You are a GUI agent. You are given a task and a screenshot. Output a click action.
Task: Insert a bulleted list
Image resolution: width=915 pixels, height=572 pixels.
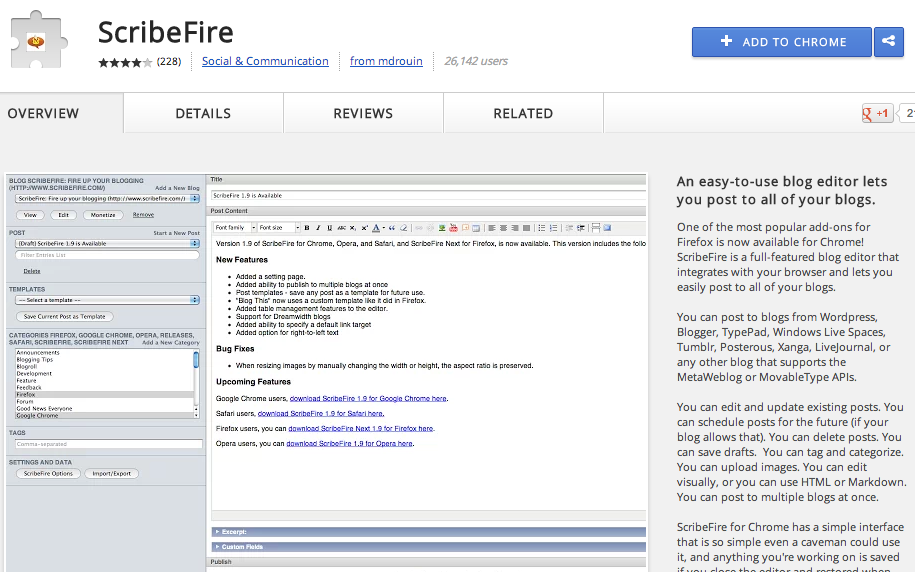[542, 228]
